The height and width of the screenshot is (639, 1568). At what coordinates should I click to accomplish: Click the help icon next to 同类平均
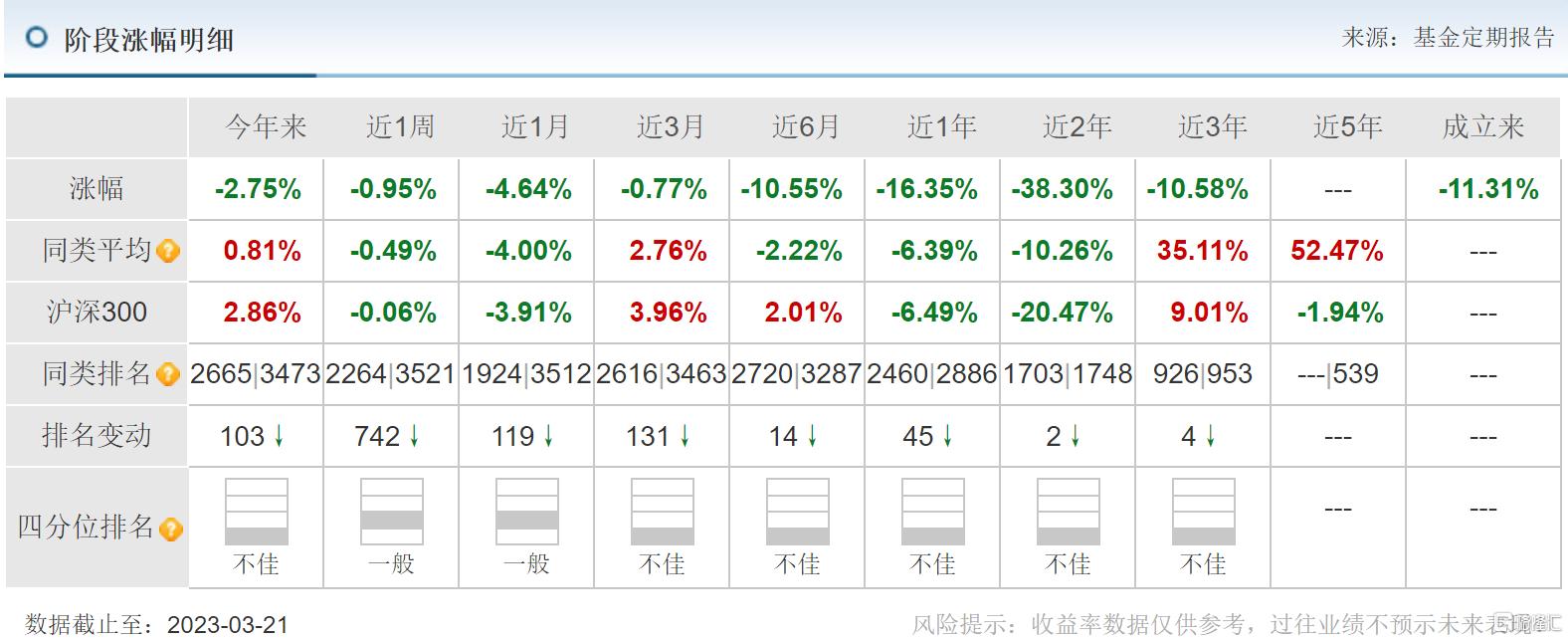(x=168, y=251)
